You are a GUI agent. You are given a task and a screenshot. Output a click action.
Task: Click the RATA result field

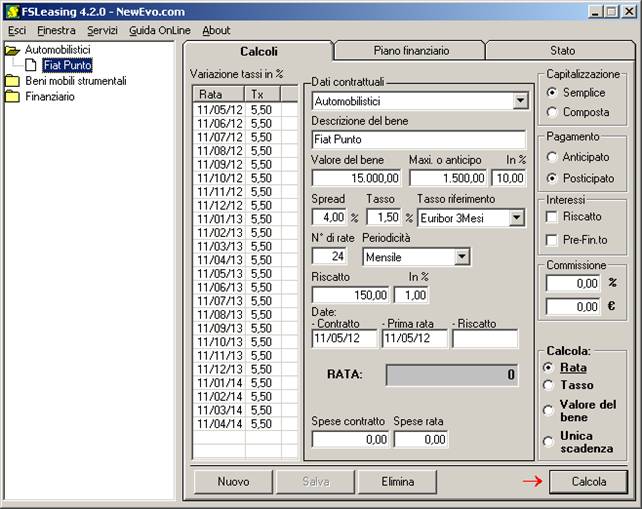coord(452,375)
